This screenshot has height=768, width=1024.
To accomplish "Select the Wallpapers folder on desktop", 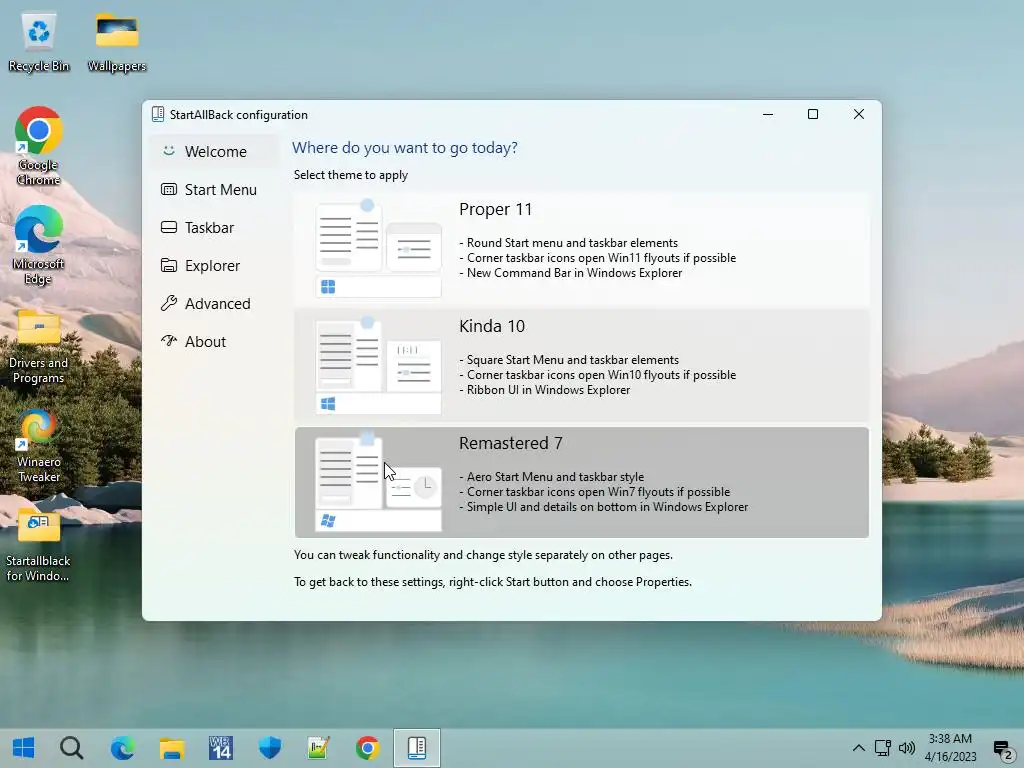I will (117, 42).
